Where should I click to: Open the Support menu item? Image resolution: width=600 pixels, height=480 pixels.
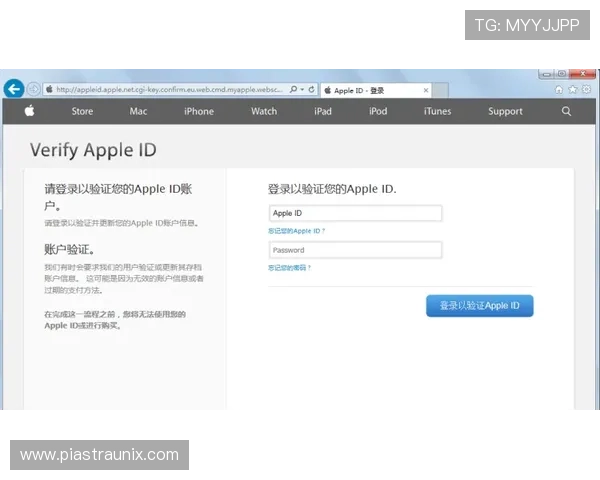coord(505,111)
